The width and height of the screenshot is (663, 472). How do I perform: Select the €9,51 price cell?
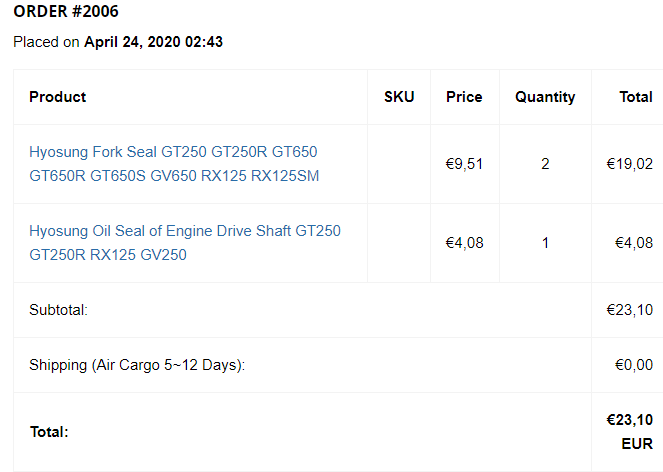[464, 164]
